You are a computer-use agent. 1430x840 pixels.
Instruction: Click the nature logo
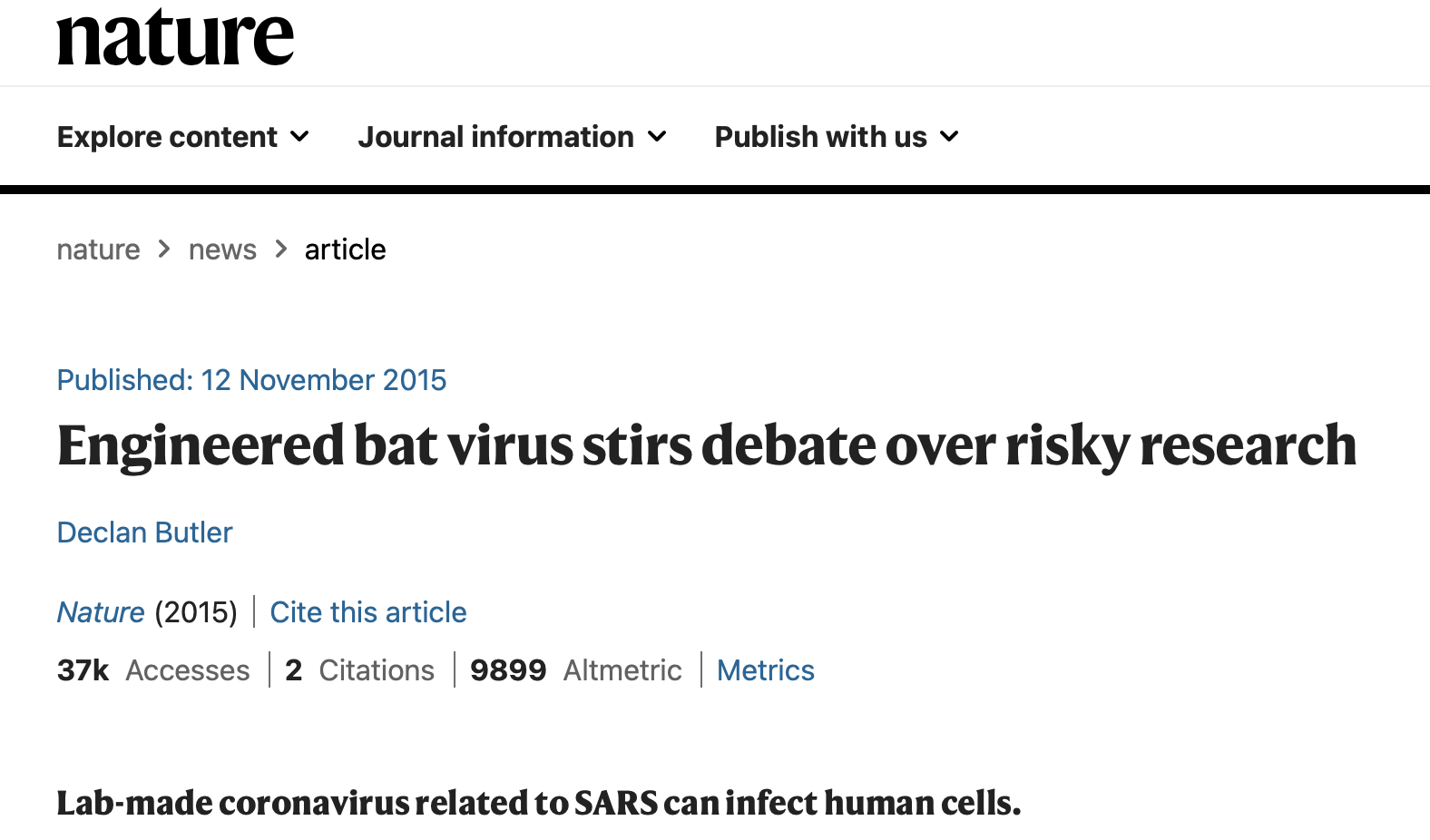pyautogui.click(x=175, y=38)
